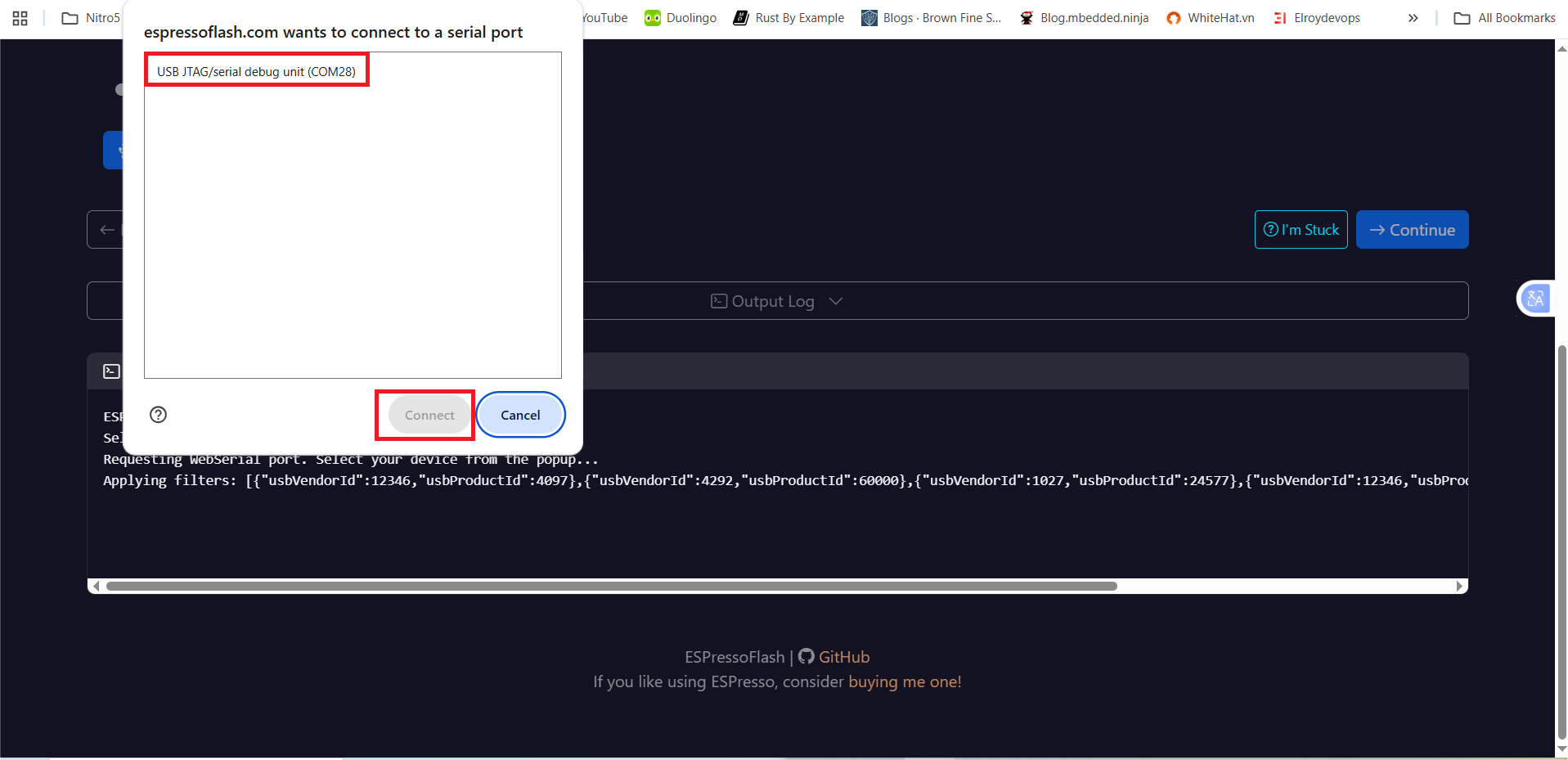The image size is (1568, 760).
Task: Open the WhiteHat.vn bookmark
Action: [1211, 18]
